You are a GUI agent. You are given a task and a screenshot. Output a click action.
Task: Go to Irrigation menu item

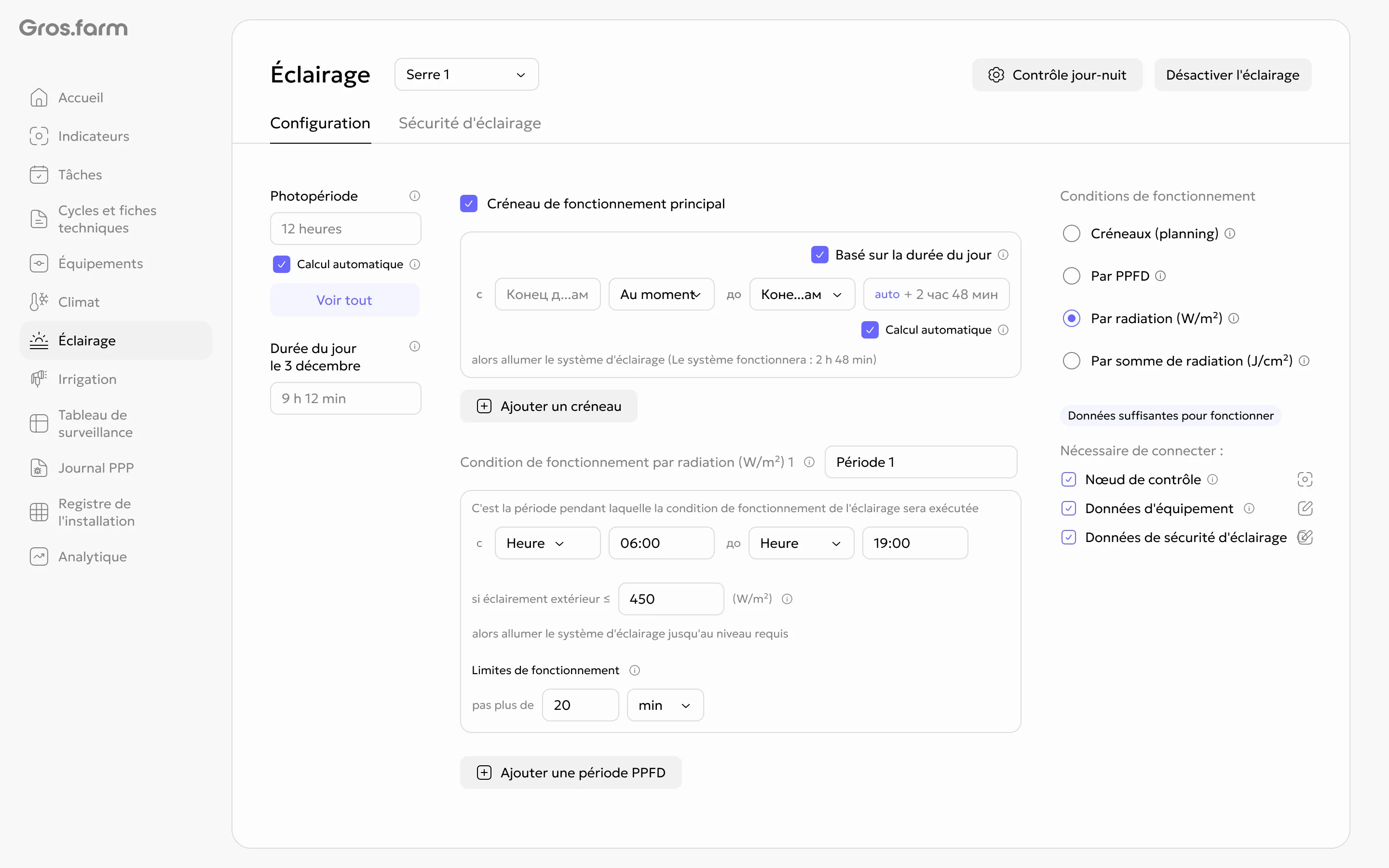pos(115,379)
